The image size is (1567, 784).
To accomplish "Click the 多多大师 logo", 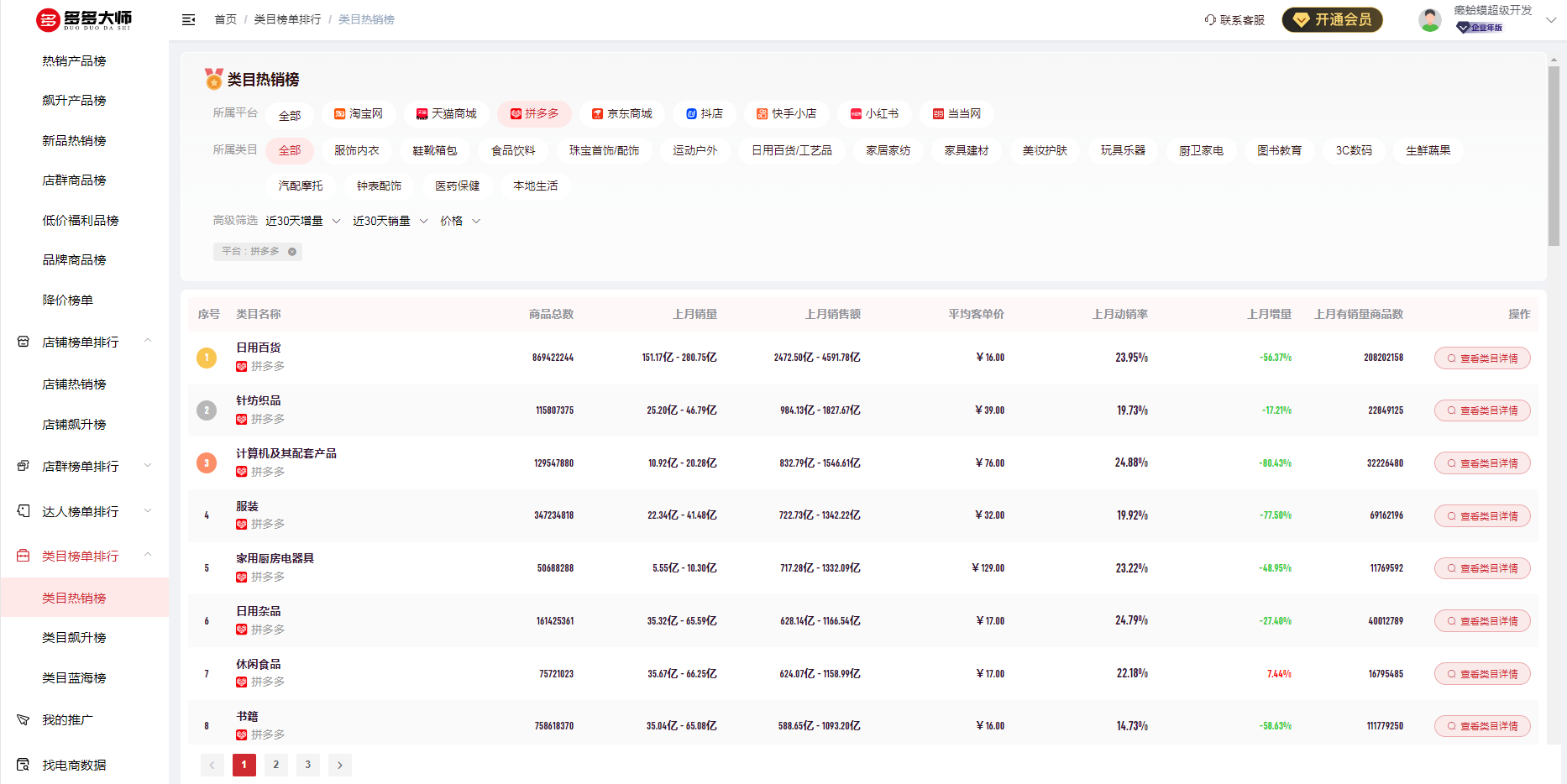I will pyautogui.click(x=84, y=19).
